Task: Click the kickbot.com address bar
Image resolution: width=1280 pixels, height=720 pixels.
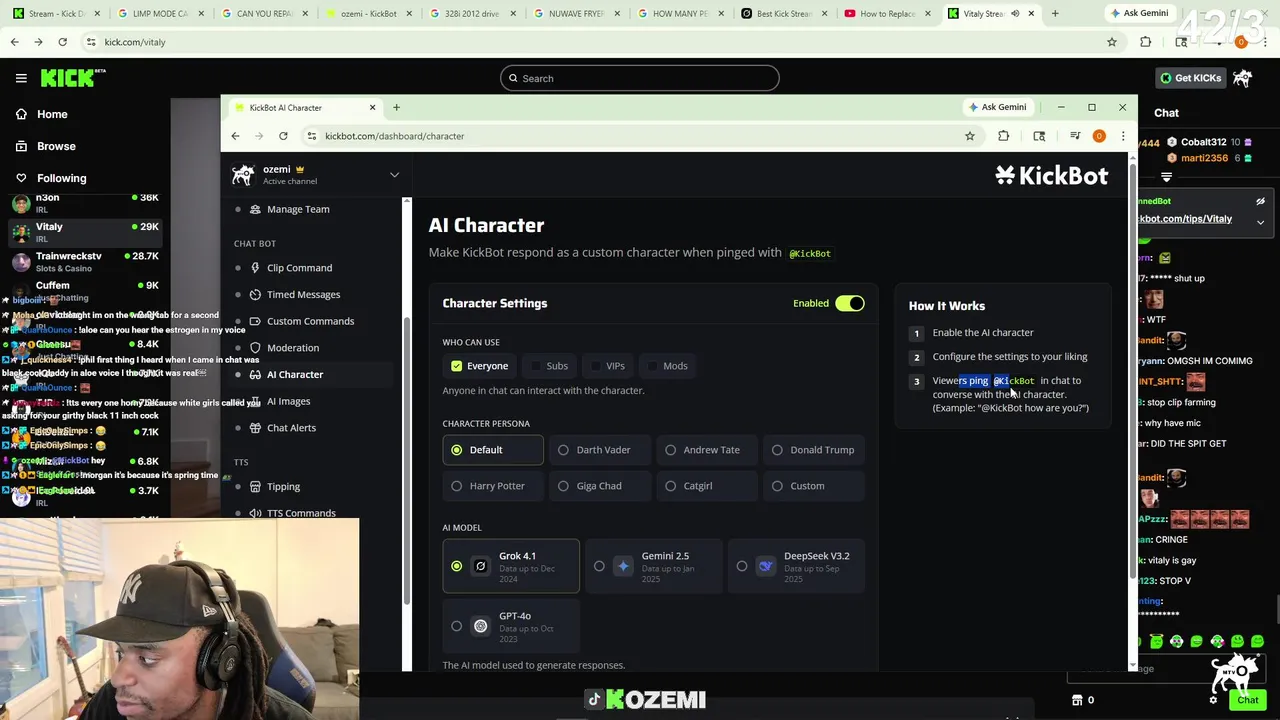Action: pos(640,136)
